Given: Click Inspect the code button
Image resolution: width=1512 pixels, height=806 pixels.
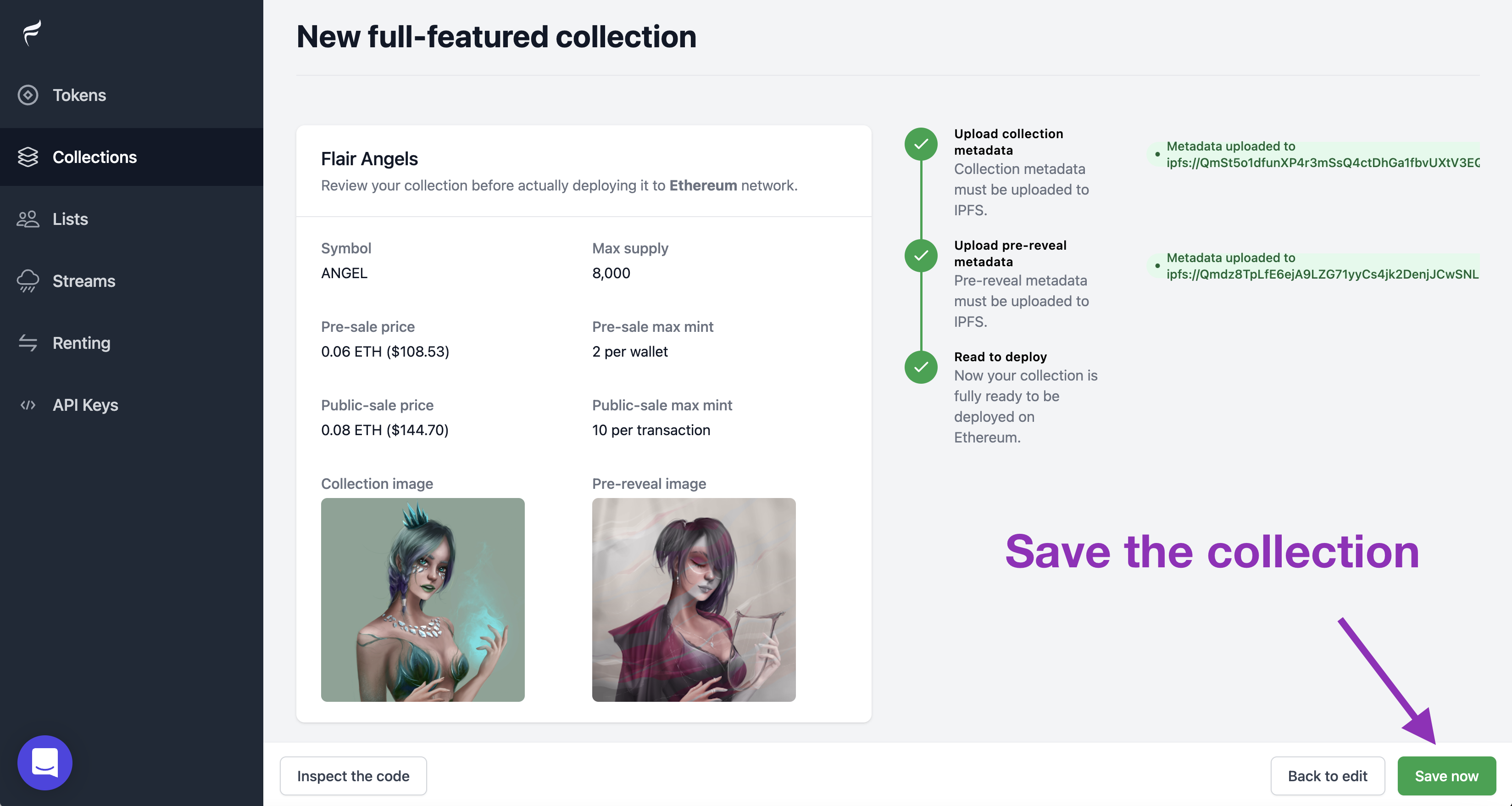Looking at the screenshot, I should tap(353, 776).
